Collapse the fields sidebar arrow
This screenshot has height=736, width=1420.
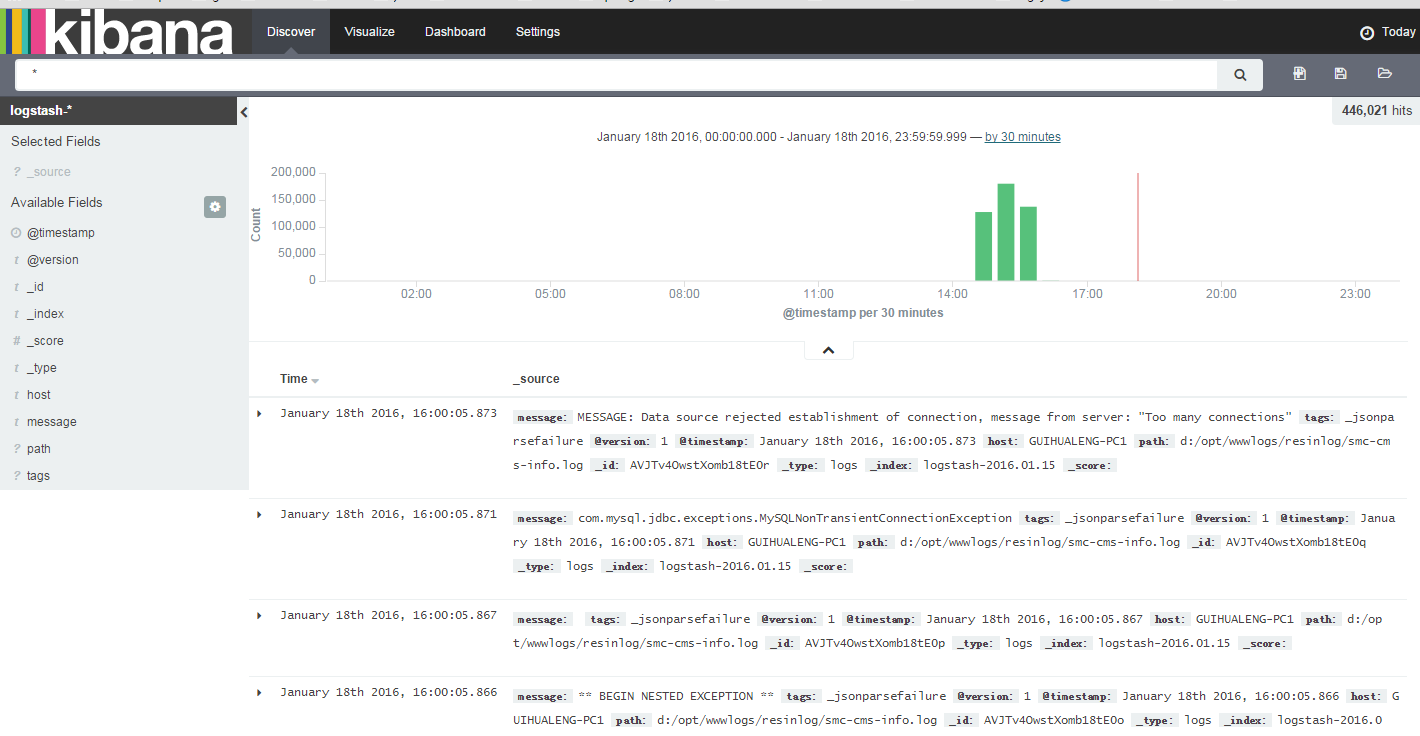point(243,113)
